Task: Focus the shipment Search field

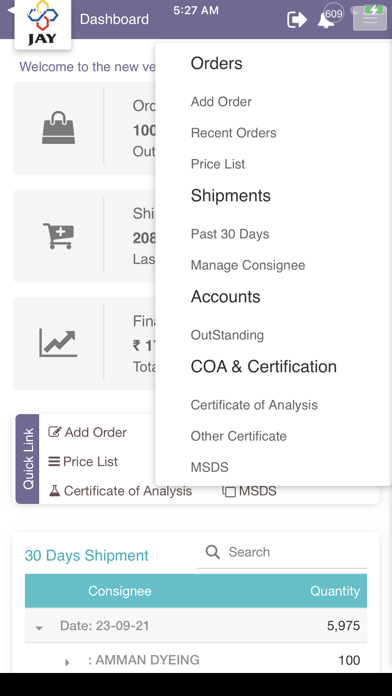Action: tap(282, 552)
